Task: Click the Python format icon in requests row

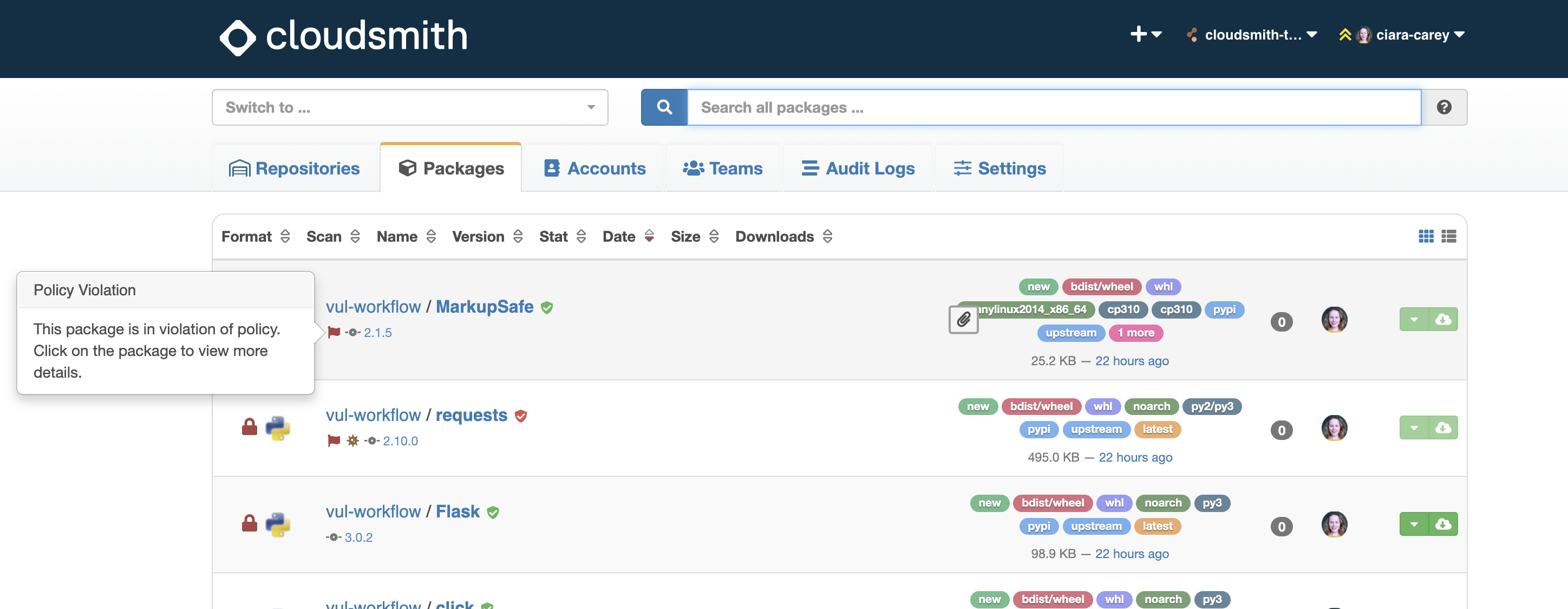Action: point(278,428)
